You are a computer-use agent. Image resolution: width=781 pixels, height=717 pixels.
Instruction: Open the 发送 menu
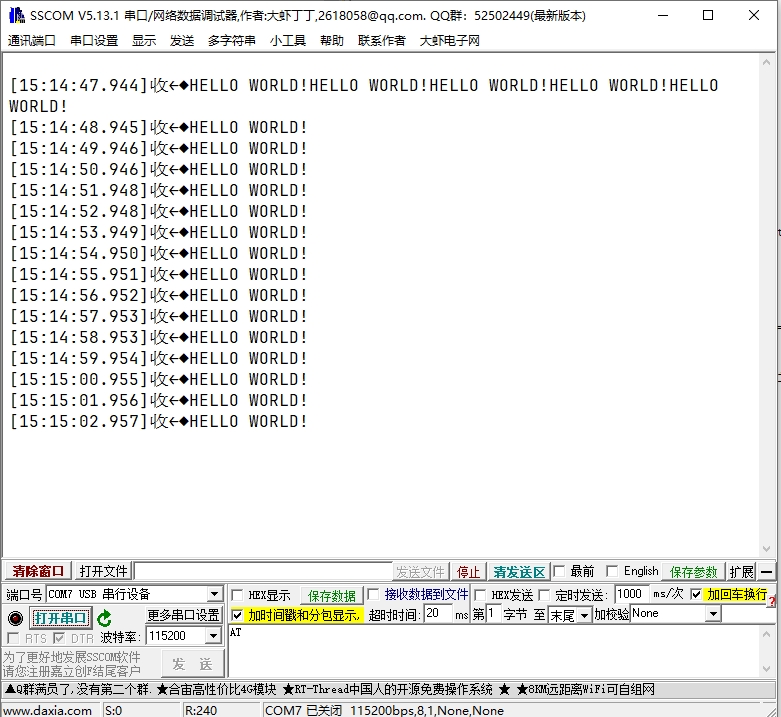[182, 40]
